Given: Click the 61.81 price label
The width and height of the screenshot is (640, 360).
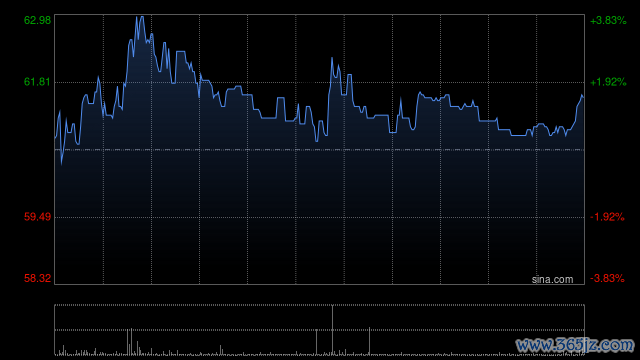Looking at the screenshot, I should (x=37, y=82).
